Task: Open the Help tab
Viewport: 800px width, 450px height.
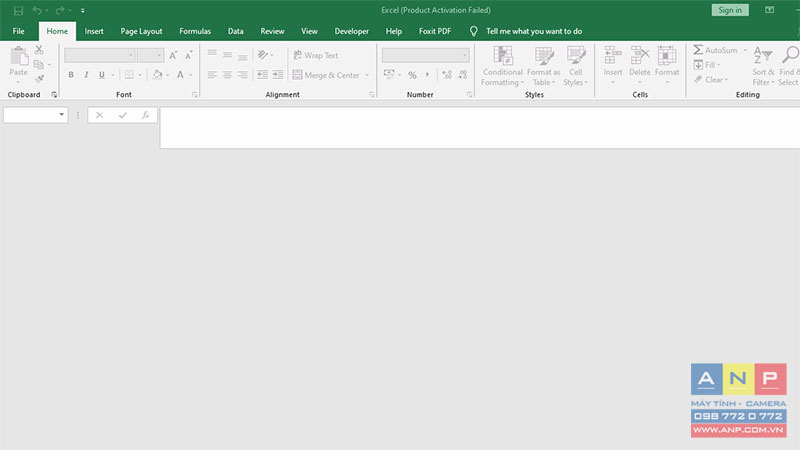Action: 393,31
